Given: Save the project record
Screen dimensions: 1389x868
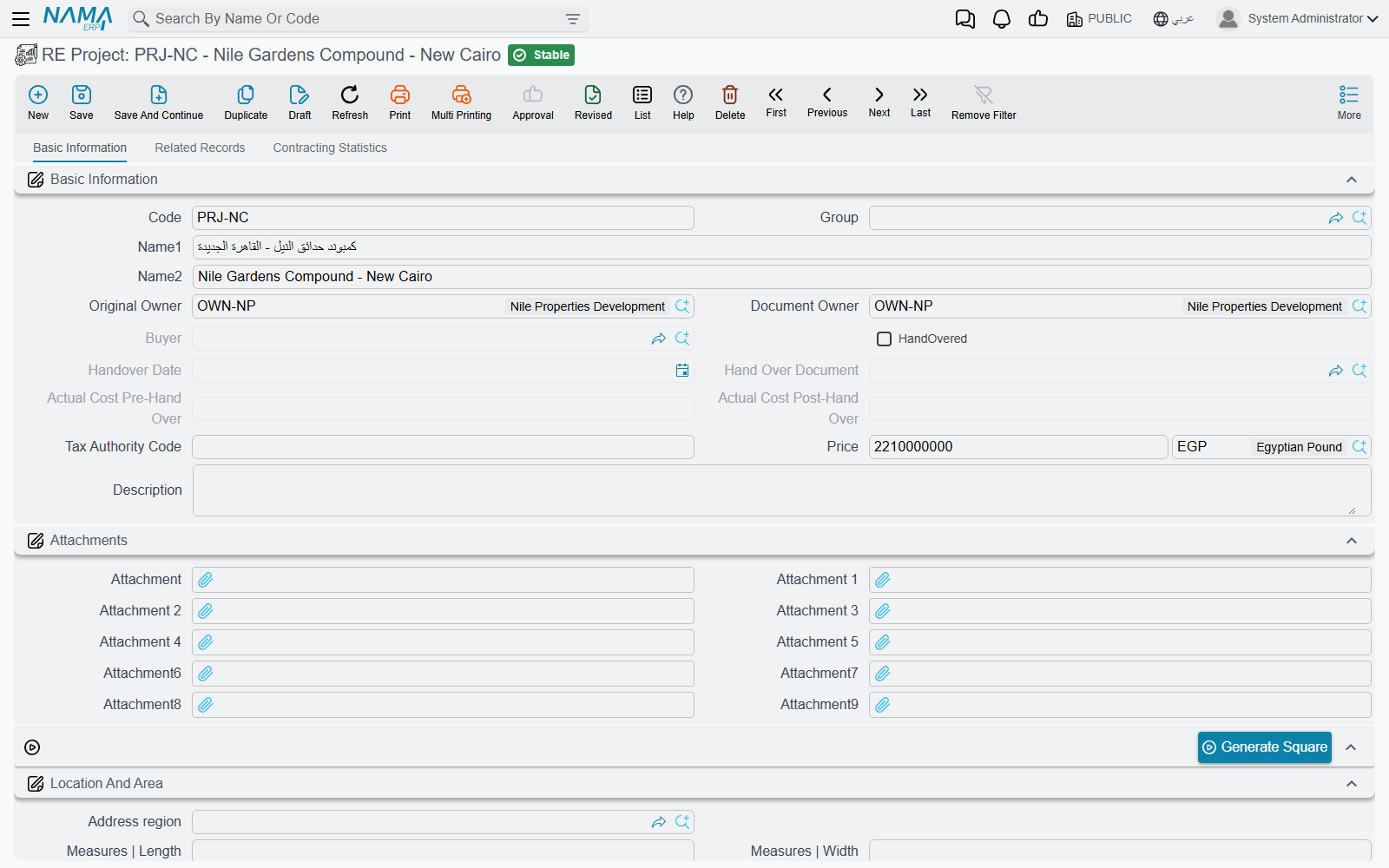Looking at the screenshot, I should click(82, 102).
